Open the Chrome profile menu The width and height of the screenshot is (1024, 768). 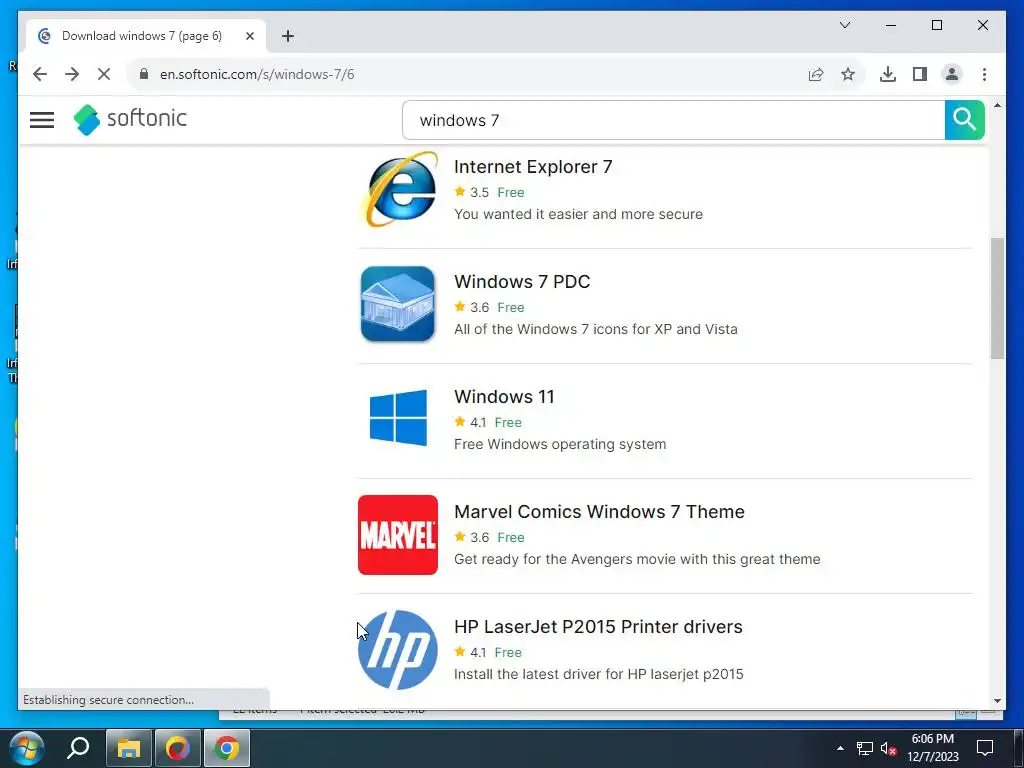pyautogui.click(x=952, y=74)
